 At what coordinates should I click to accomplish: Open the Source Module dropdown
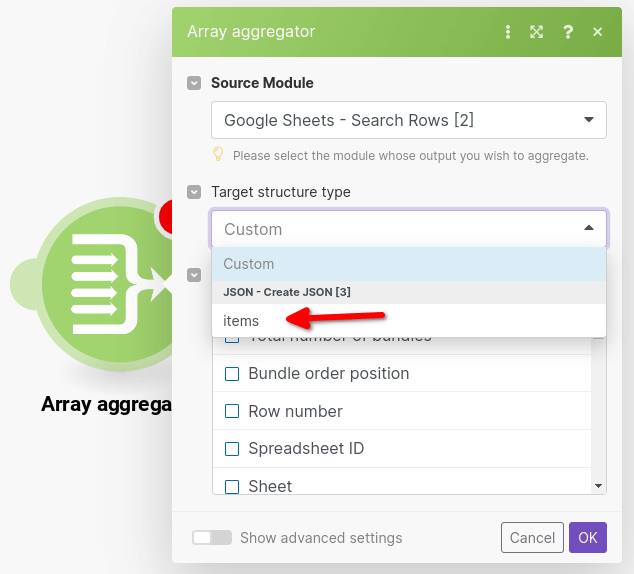[x=409, y=120]
